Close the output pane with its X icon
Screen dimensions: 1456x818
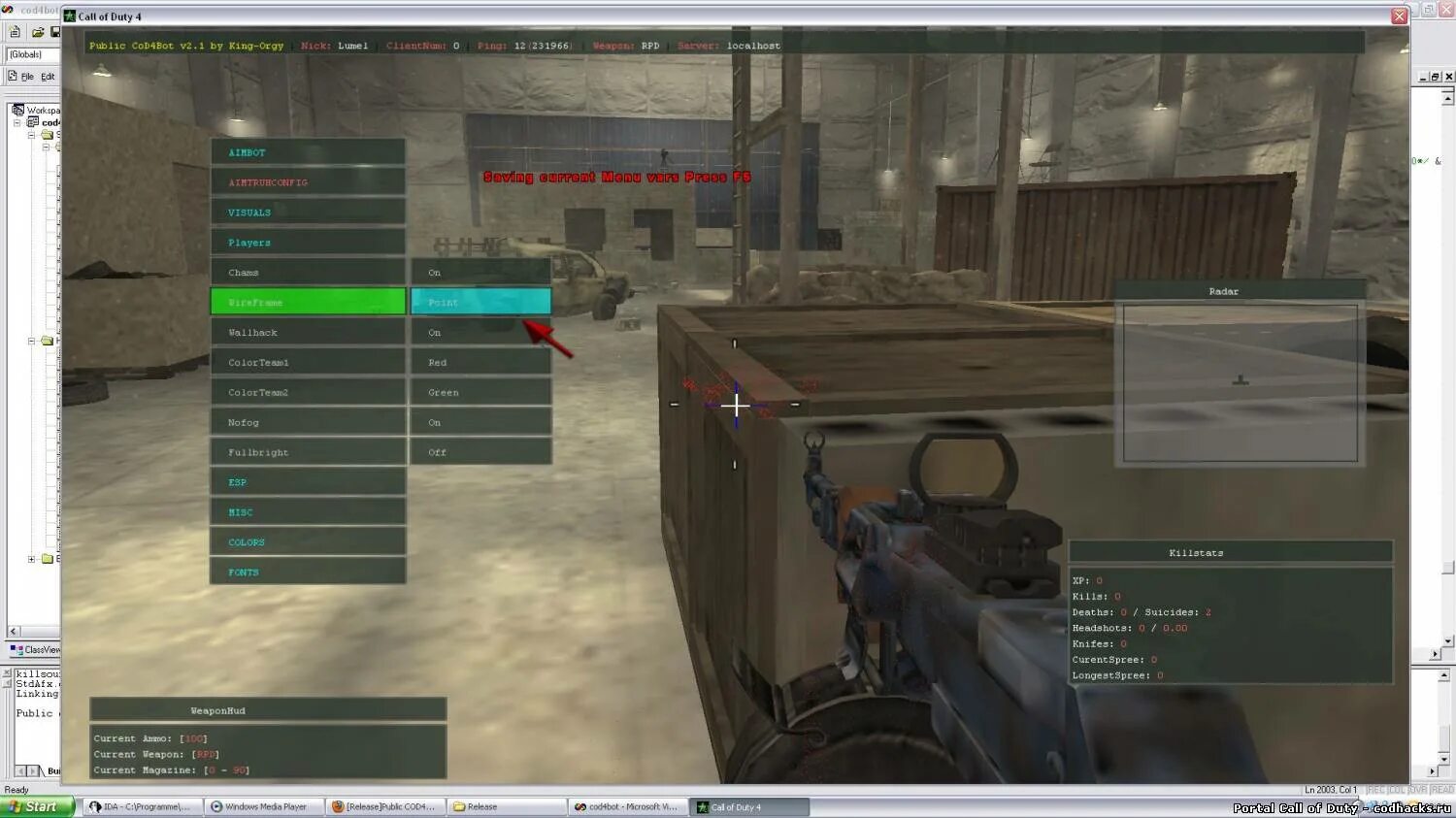tap(8, 671)
